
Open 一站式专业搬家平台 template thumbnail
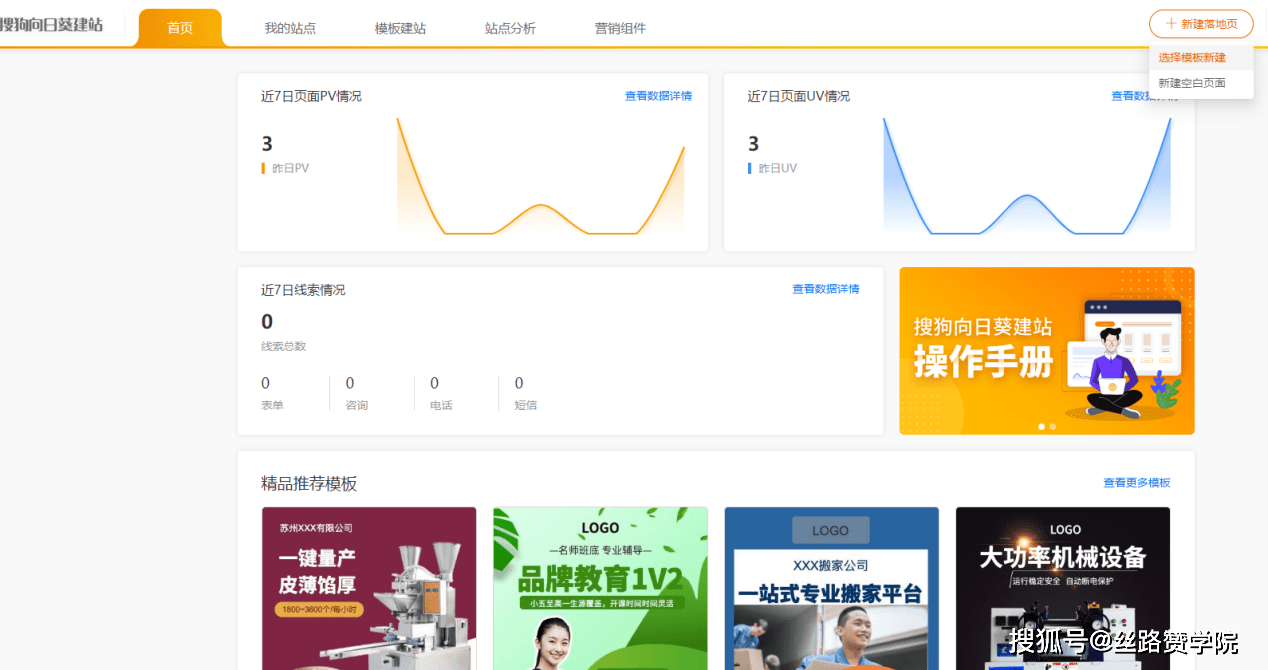pyautogui.click(x=832, y=588)
